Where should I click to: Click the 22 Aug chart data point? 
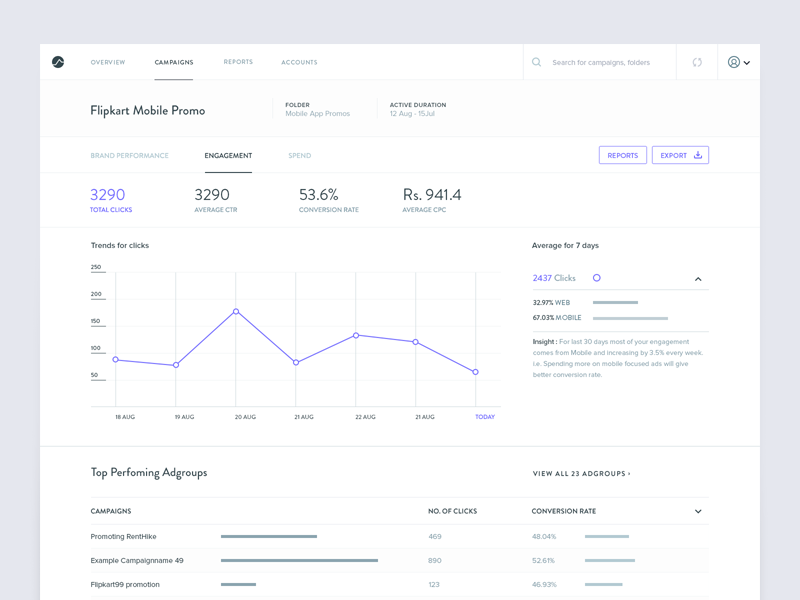click(356, 335)
